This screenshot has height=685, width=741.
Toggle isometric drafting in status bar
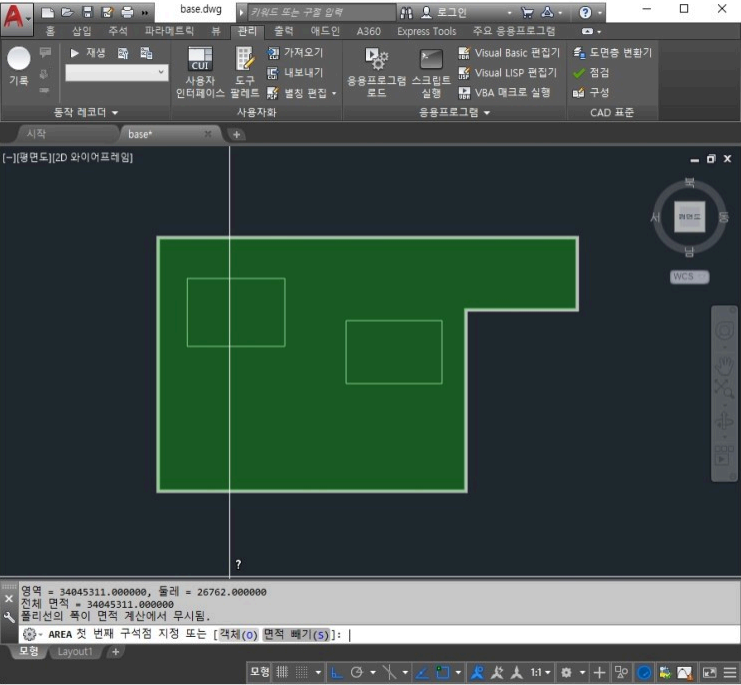coord(389,672)
